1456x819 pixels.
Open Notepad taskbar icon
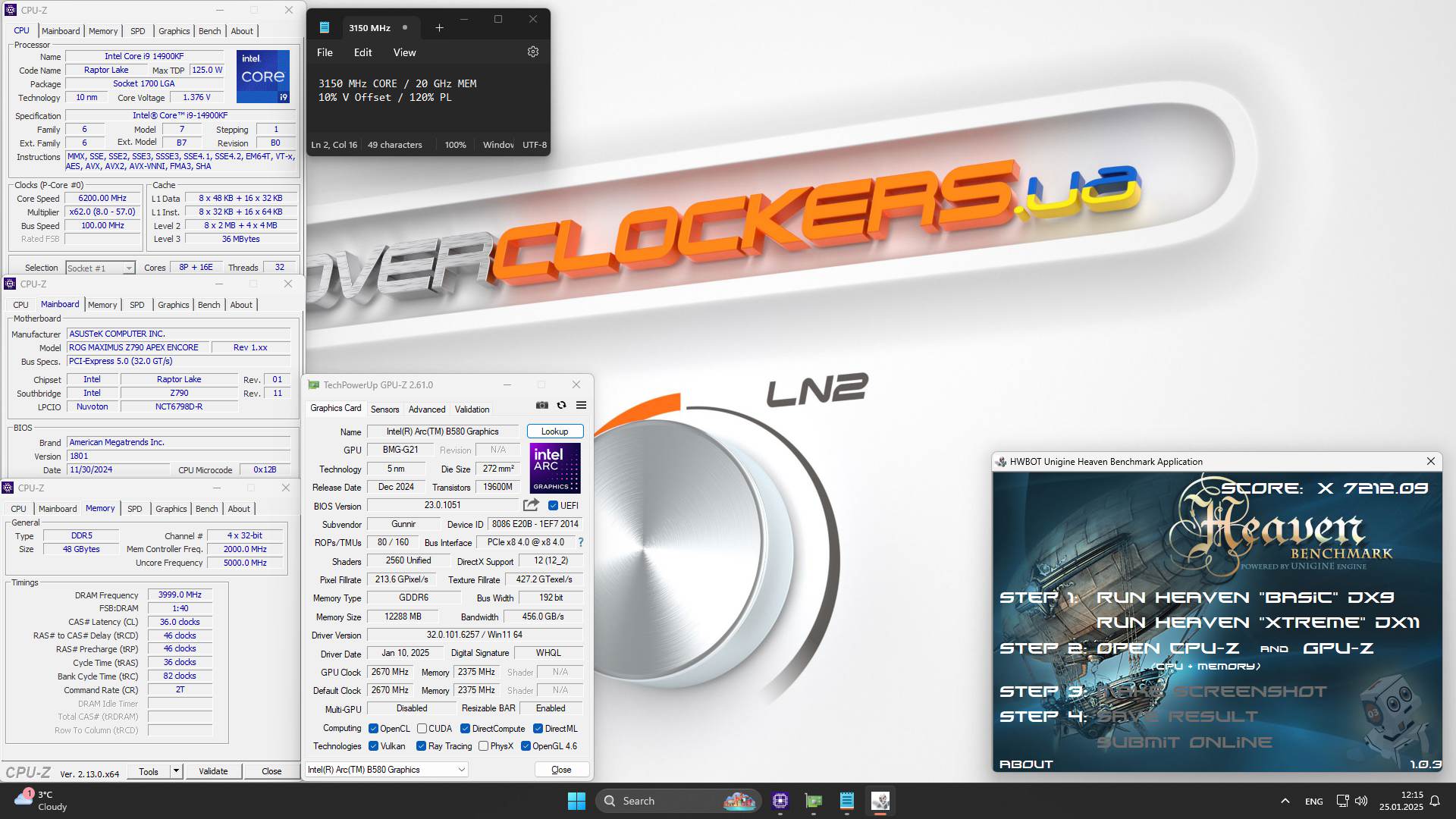click(x=847, y=801)
